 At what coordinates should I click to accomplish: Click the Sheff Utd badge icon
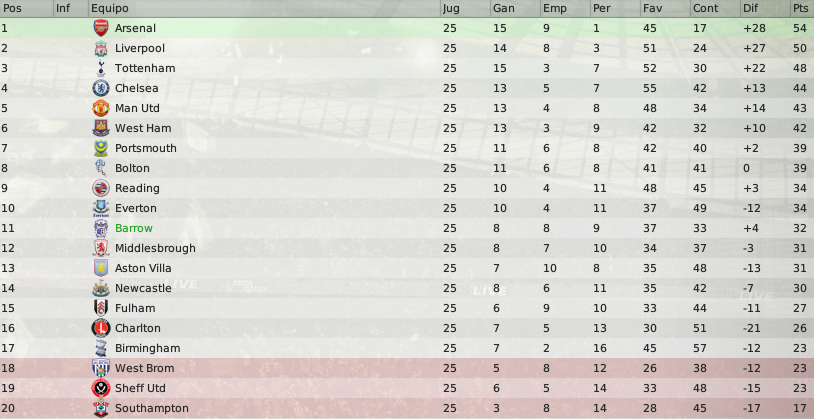(101, 388)
